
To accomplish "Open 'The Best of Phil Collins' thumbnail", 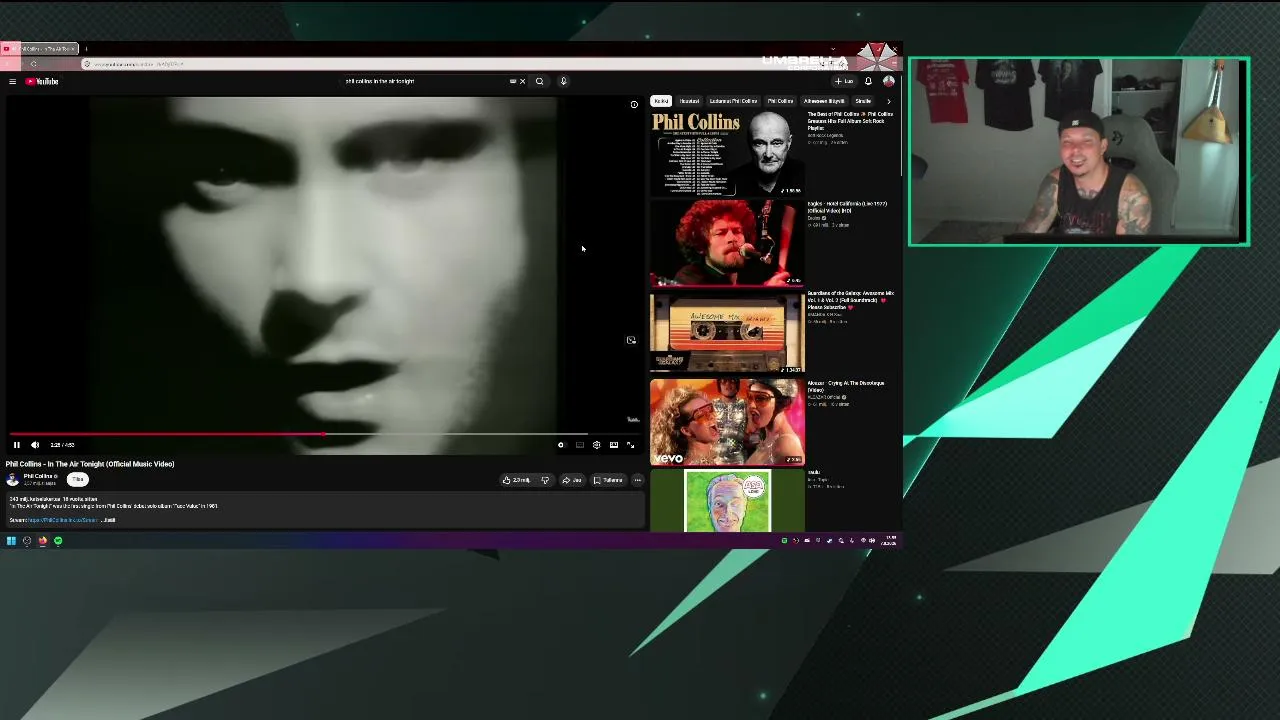I will [727, 153].
